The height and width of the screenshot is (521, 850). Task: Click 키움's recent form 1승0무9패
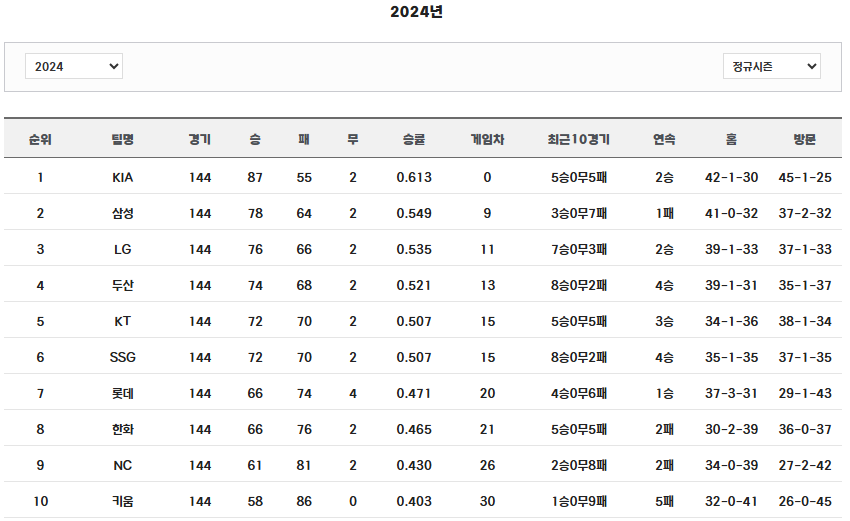579,501
